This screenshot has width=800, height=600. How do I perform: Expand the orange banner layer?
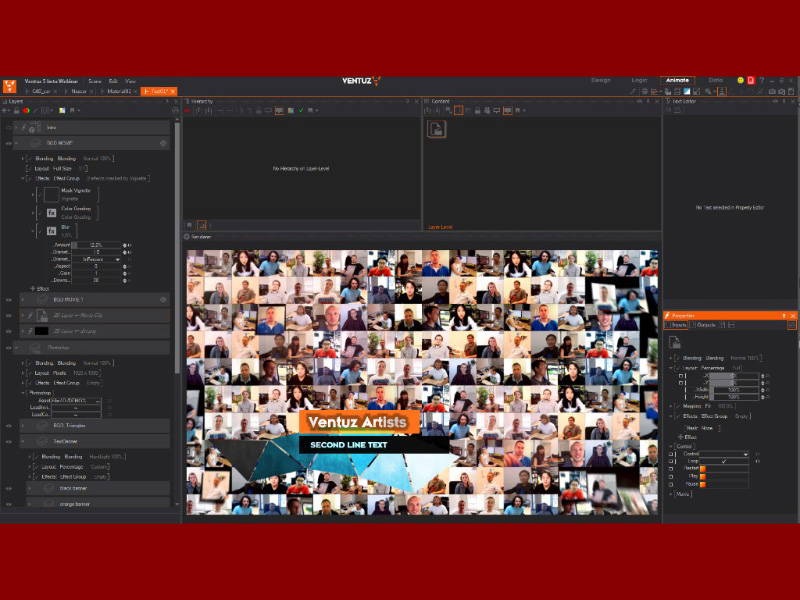pos(30,504)
